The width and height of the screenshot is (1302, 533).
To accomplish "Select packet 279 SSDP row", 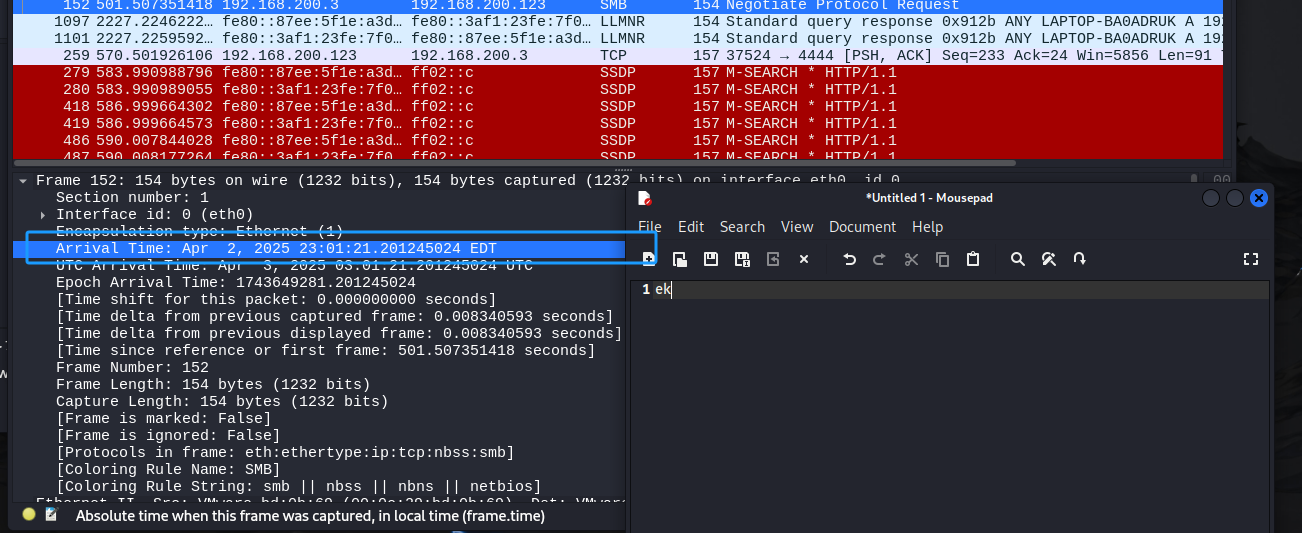I will point(617,72).
